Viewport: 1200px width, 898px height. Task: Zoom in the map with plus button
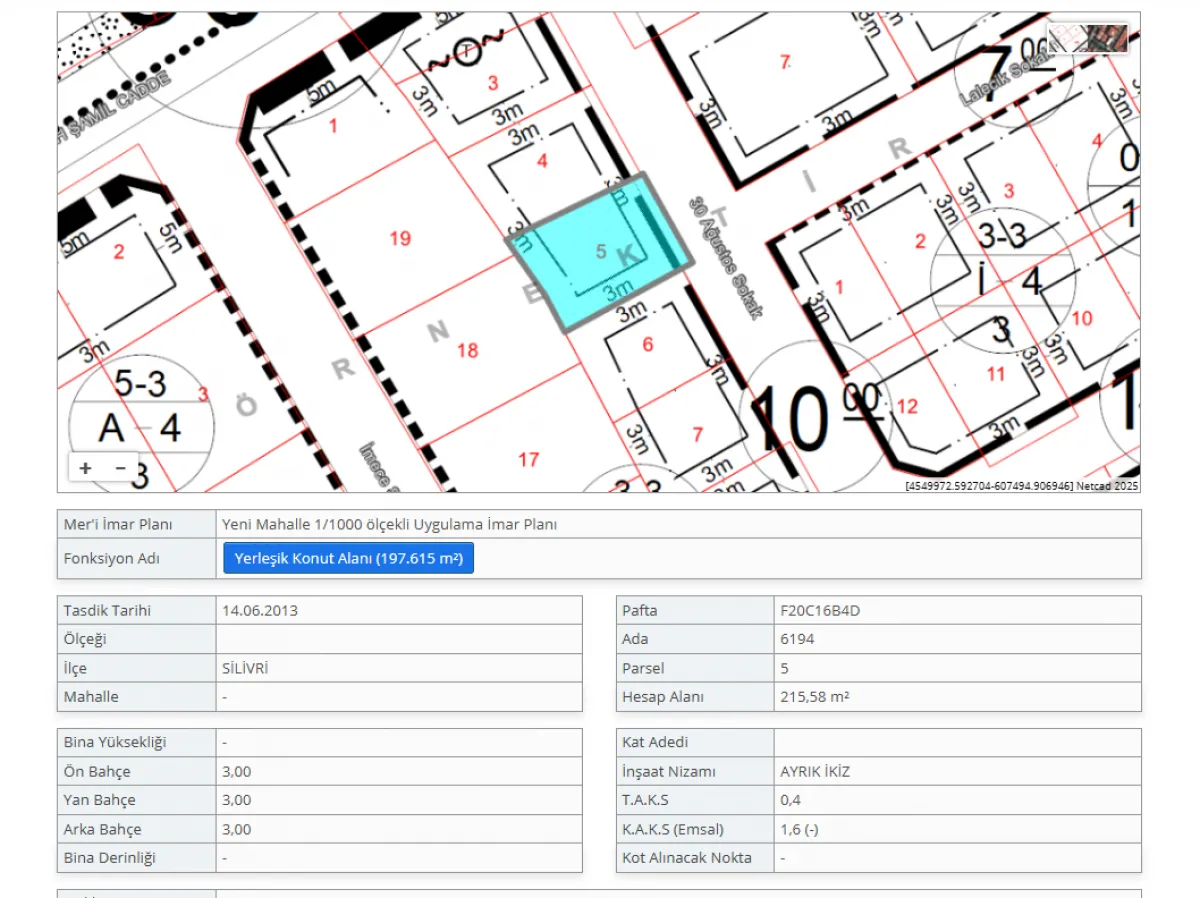click(86, 467)
